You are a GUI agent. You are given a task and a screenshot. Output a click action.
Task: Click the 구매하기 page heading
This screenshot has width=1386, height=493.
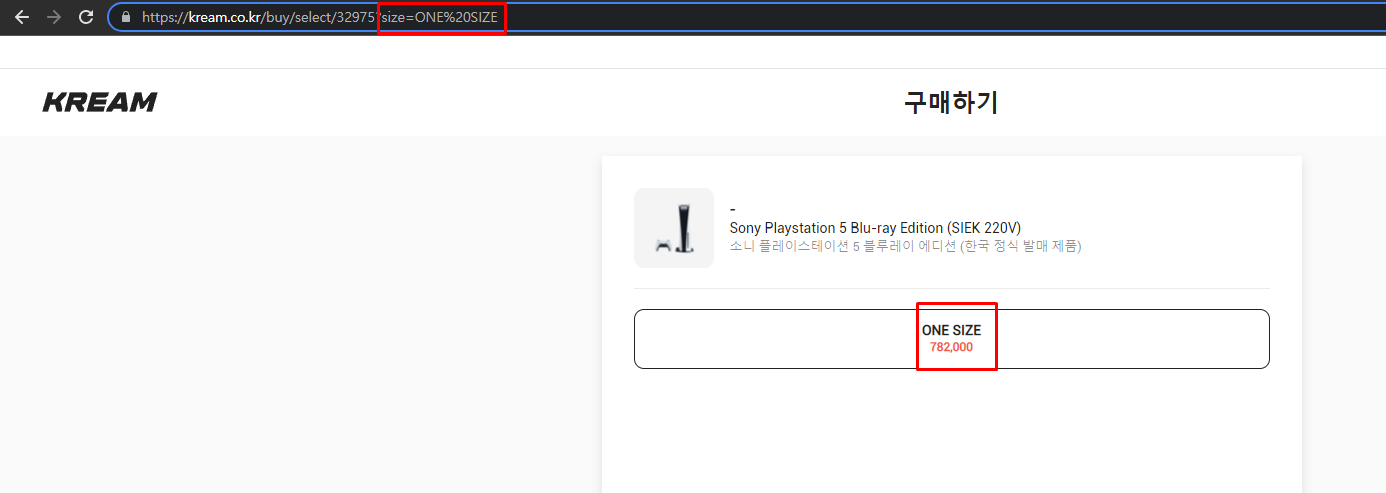coord(951,102)
